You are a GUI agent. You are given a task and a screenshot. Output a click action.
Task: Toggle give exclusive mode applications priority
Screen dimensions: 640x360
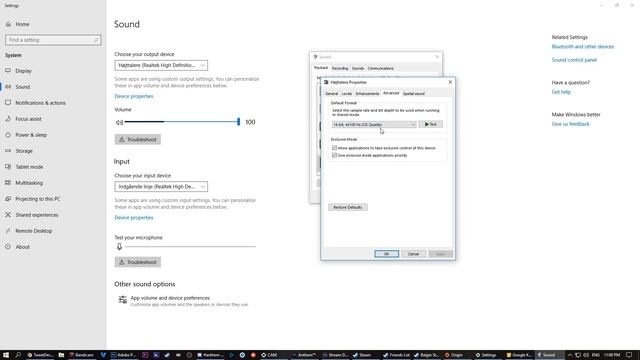click(x=334, y=155)
